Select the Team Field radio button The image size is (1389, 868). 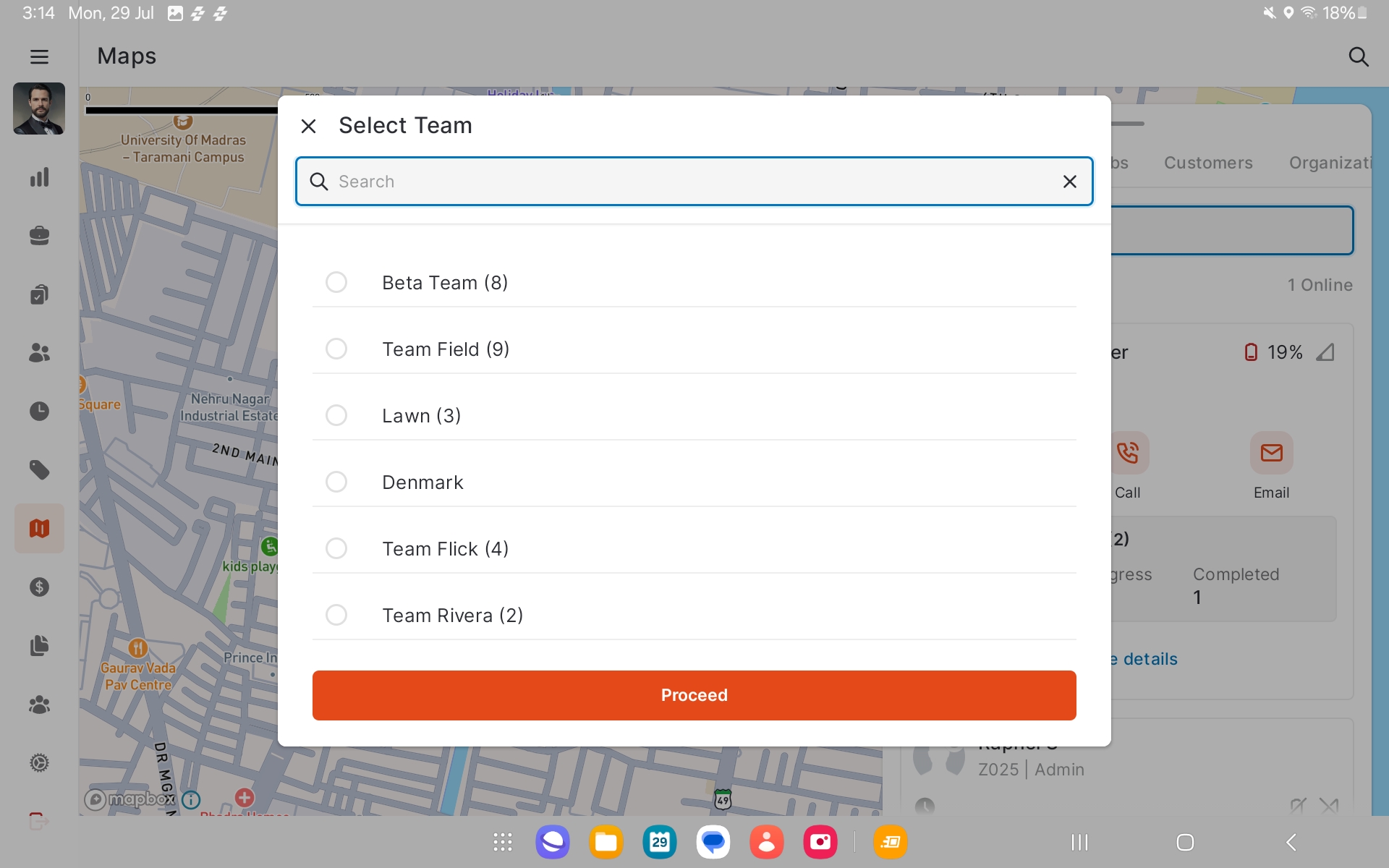[x=336, y=349]
